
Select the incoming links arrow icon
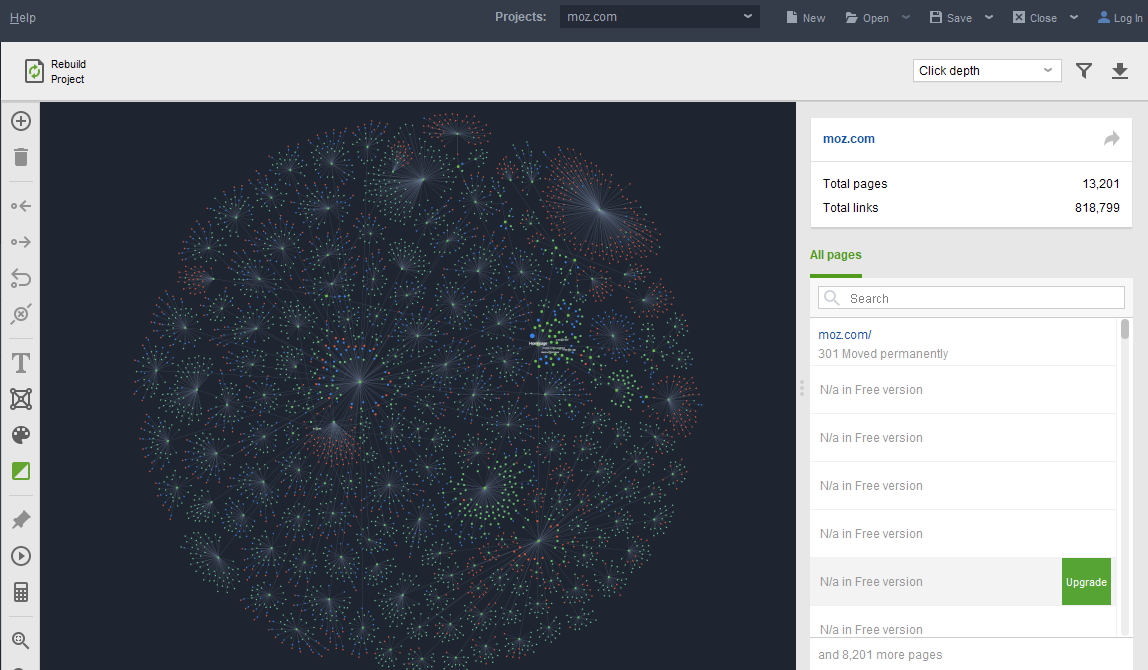point(20,206)
